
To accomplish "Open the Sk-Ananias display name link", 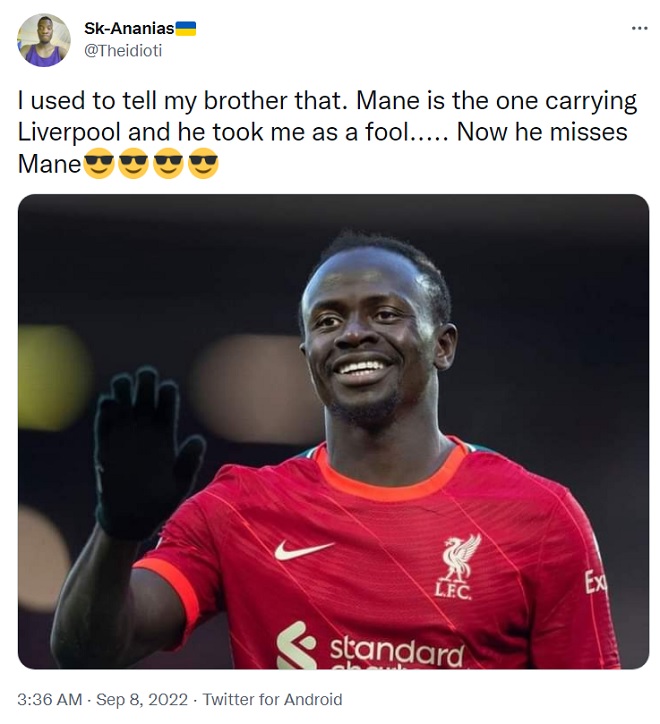I will 129,29.
